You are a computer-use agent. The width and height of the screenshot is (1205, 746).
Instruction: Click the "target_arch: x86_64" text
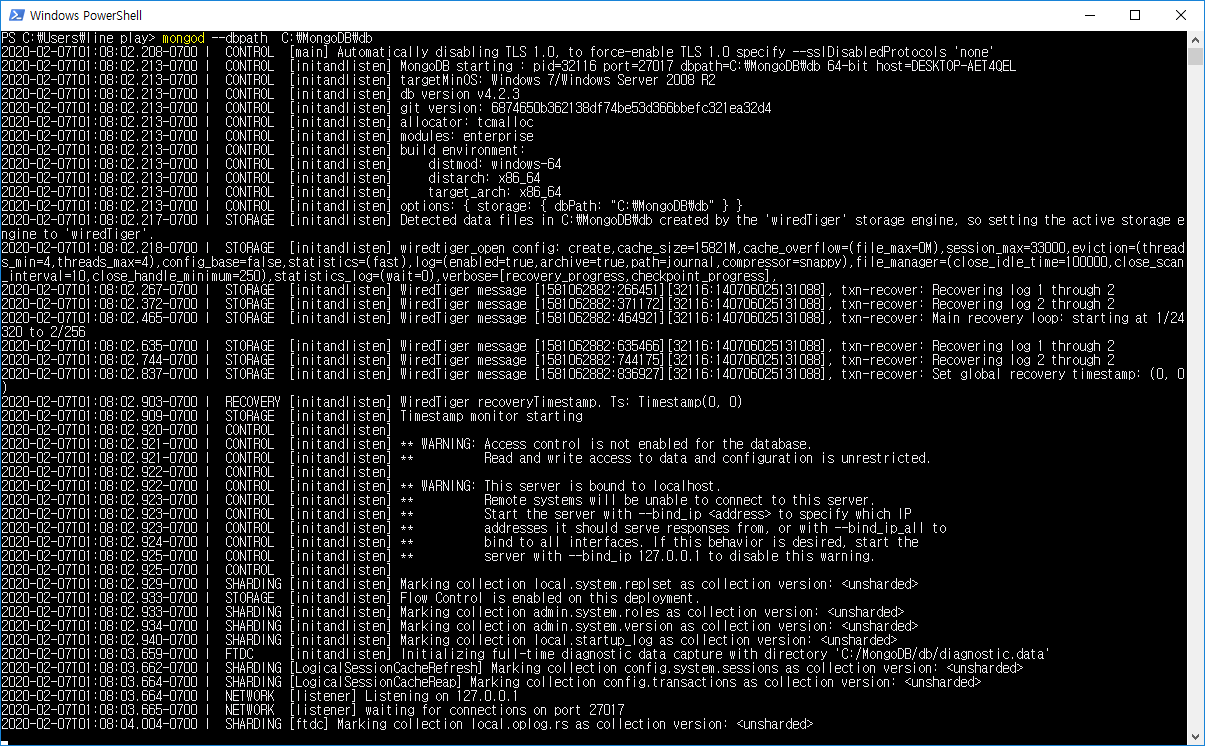coord(495,192)
